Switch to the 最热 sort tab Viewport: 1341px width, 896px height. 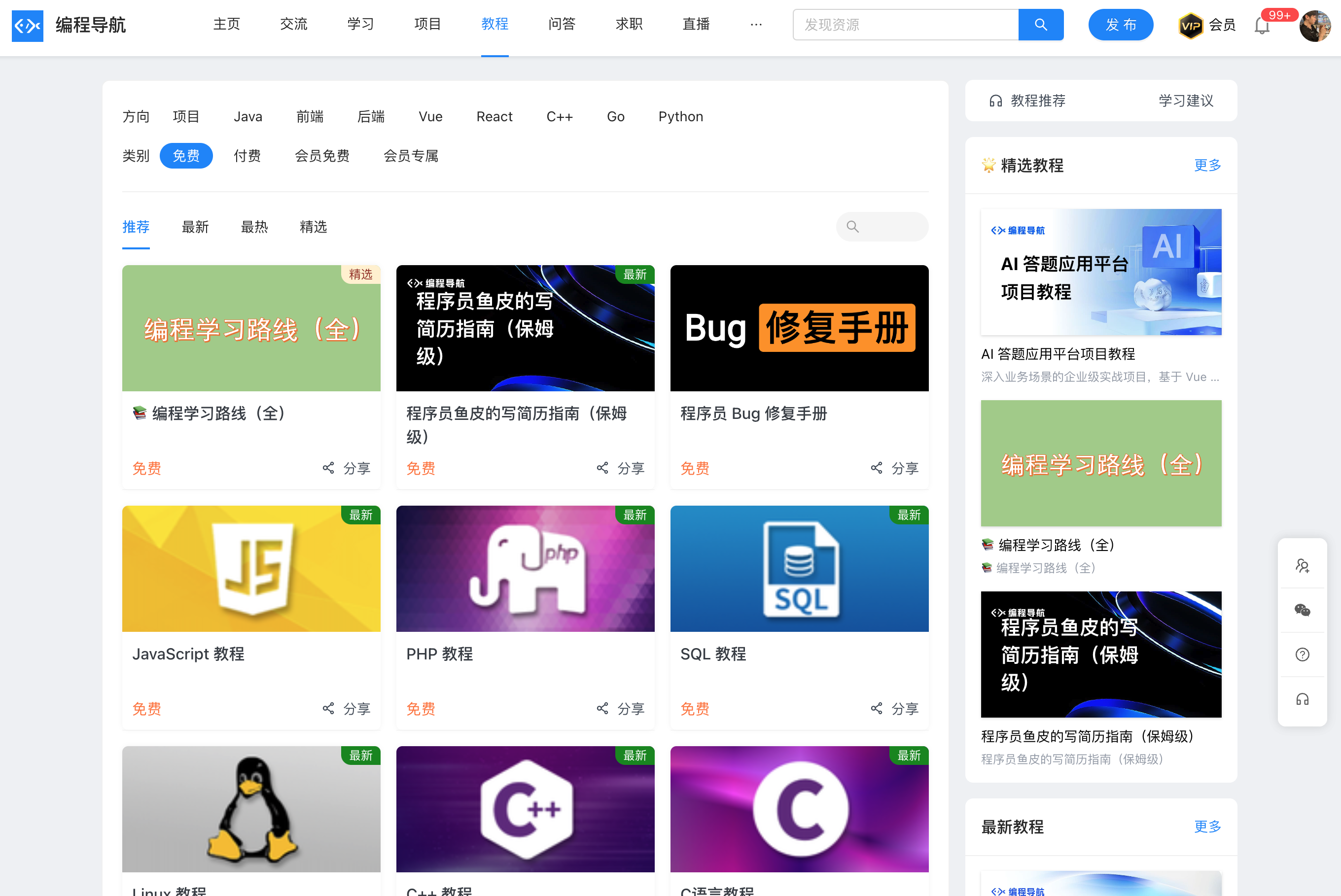pyautogui.click(x=254, y=227)
